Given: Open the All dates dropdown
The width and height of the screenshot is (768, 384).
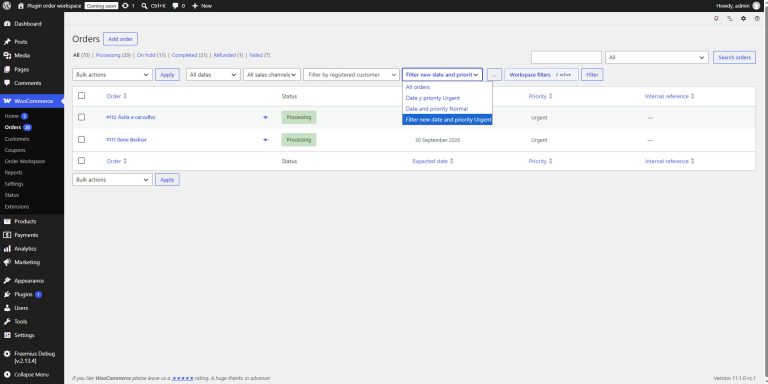Looking at the screenshot, I should [x=213, y=74].
